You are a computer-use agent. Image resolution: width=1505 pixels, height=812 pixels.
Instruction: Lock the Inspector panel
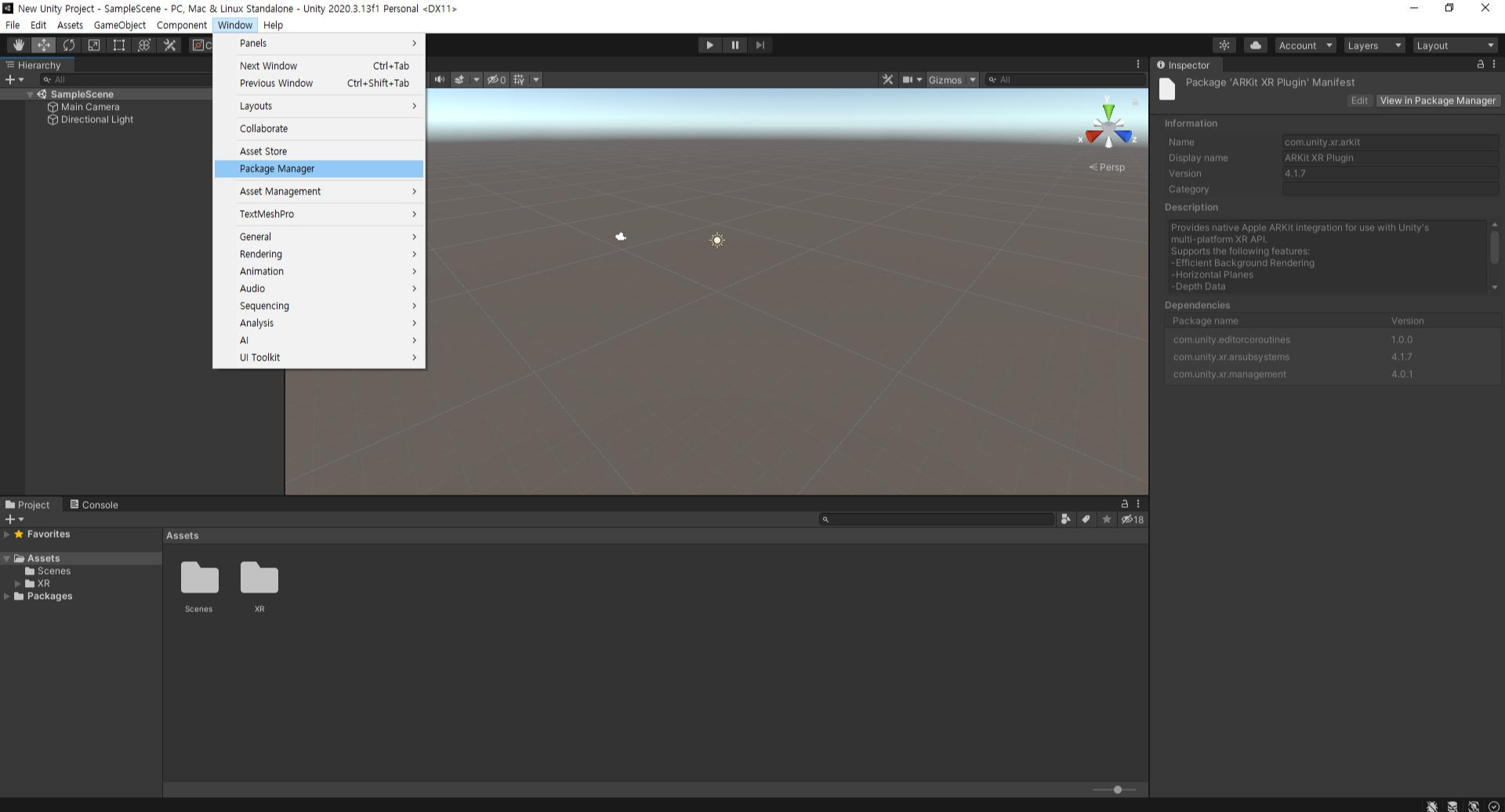[1480, 64]
